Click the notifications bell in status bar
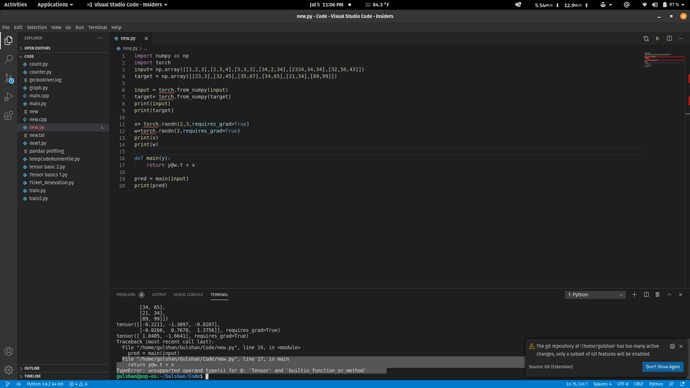The height and width of the screenshot is (388, 690). tap(682, 384)
